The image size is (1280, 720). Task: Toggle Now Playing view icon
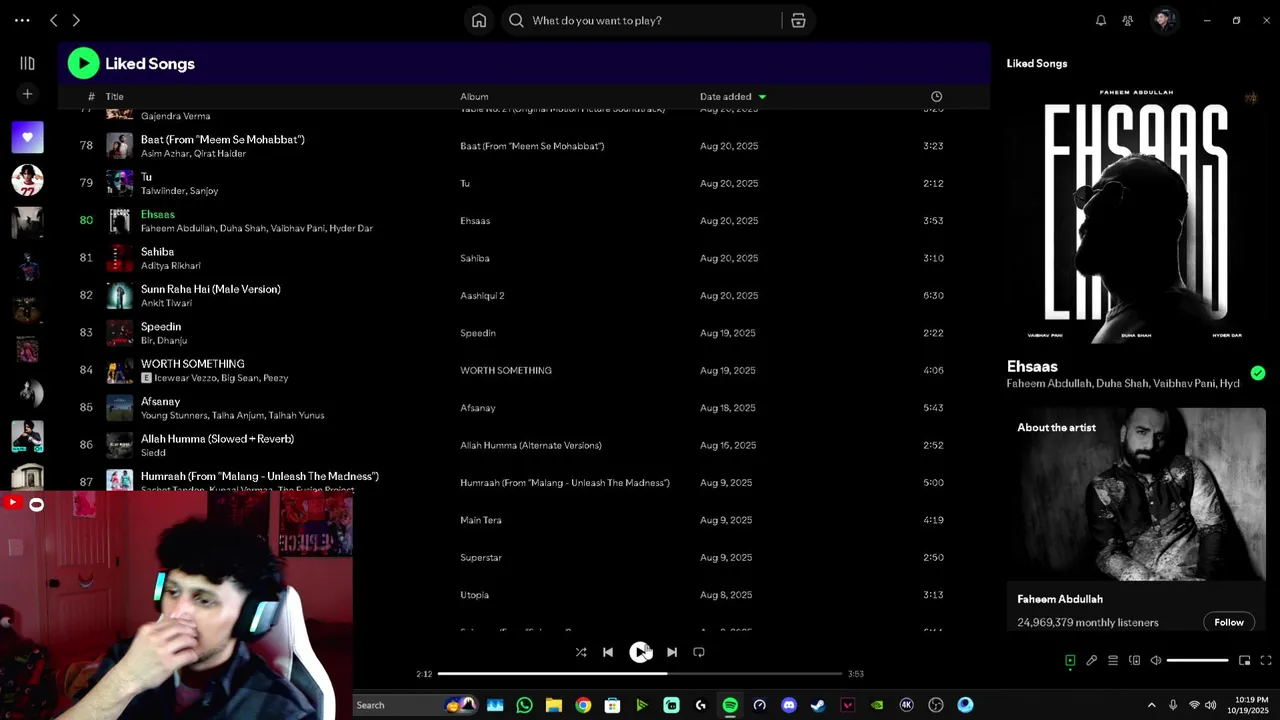click(x=1070, y=660)
